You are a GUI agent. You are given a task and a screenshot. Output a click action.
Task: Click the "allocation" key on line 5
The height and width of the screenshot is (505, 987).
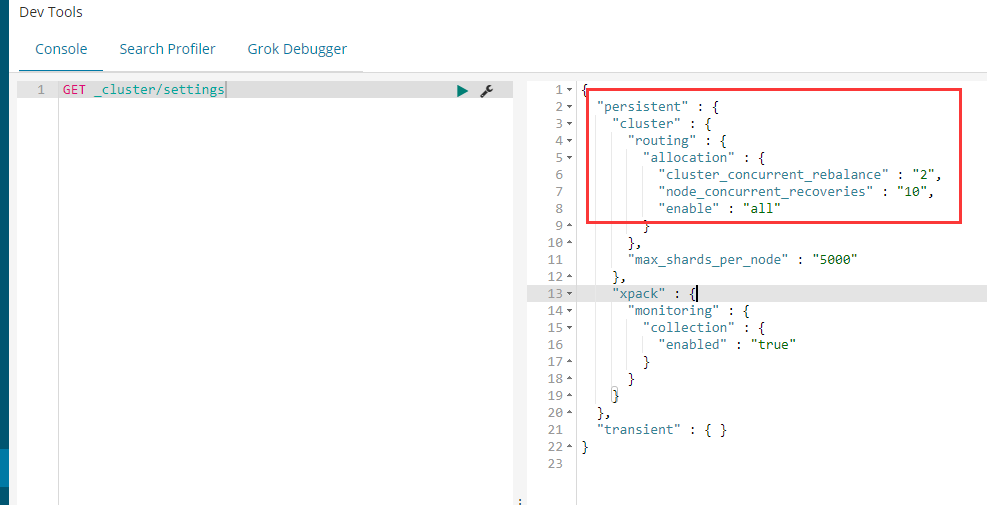pos(689,158)
